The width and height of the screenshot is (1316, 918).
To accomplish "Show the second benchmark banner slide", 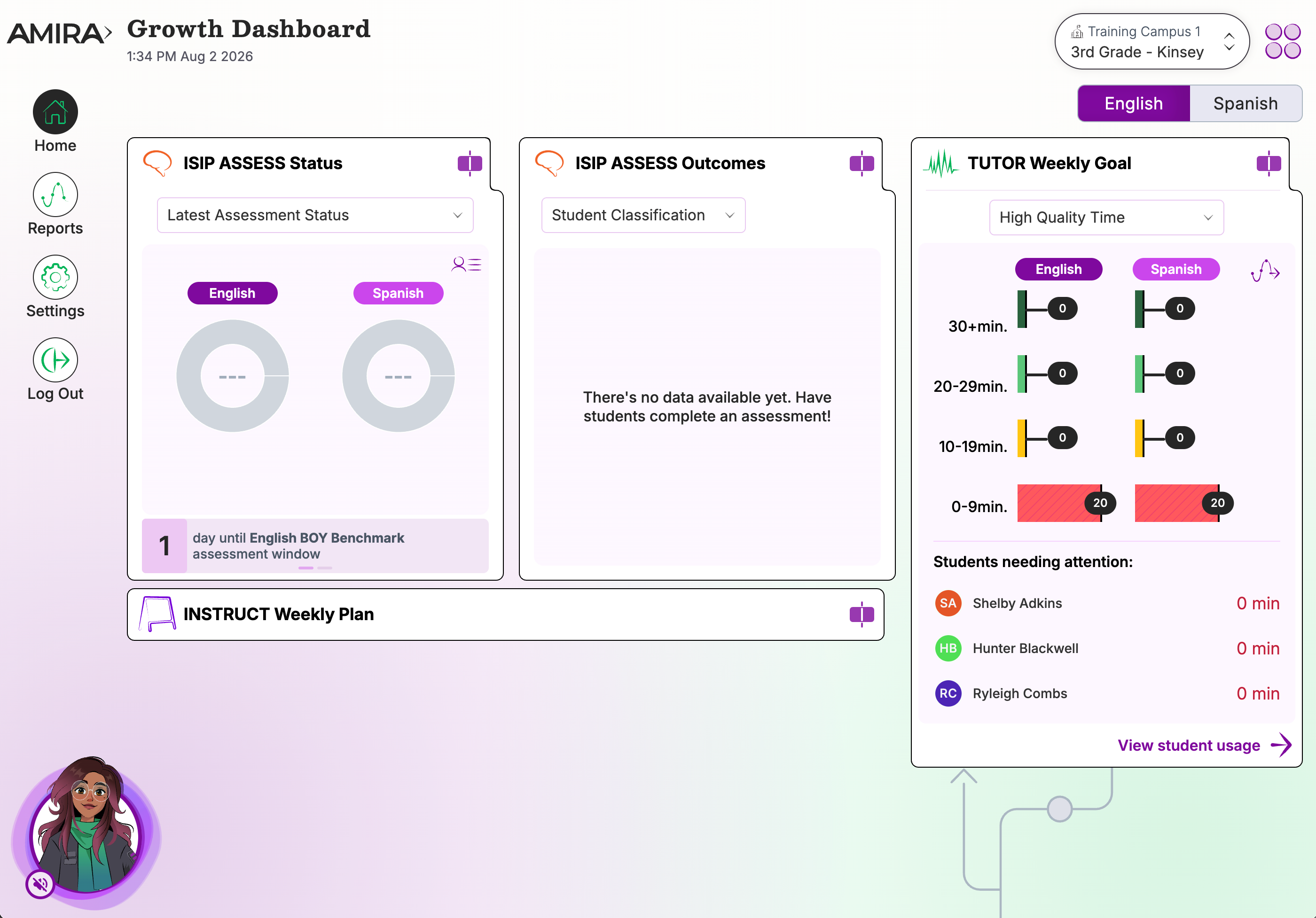I will (325, 568).
